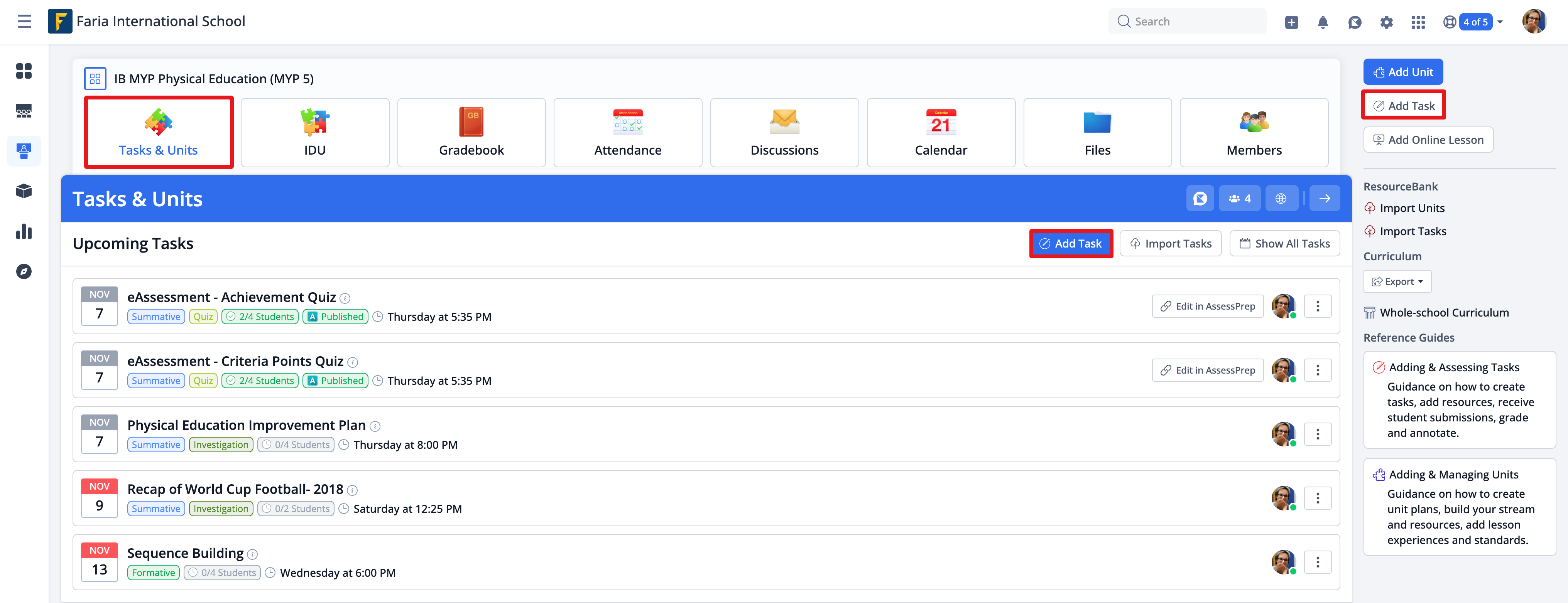Open the settings gear icon
This screenshot has height=603, width=1568.
[x=1386, y=22]
